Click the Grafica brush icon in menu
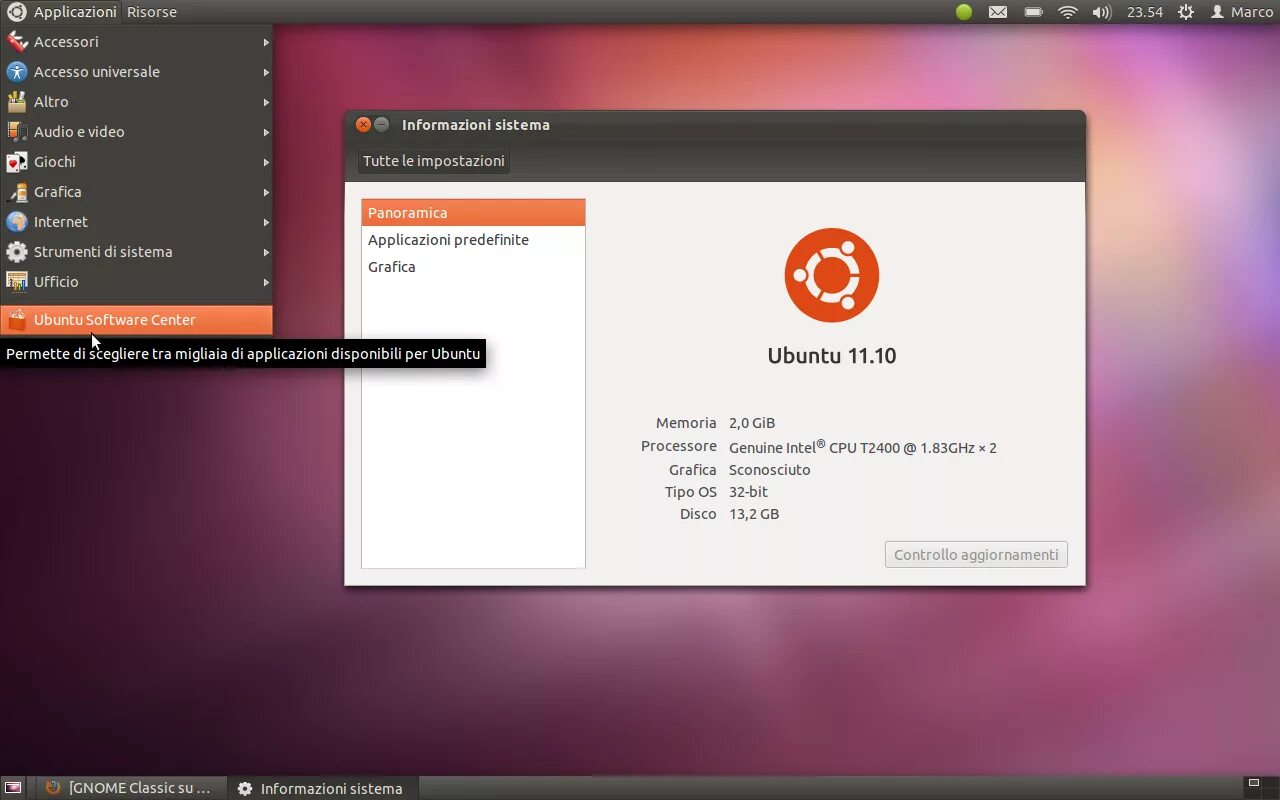Viewport: 1280px width, 800px height. click(x=17, y=192)
